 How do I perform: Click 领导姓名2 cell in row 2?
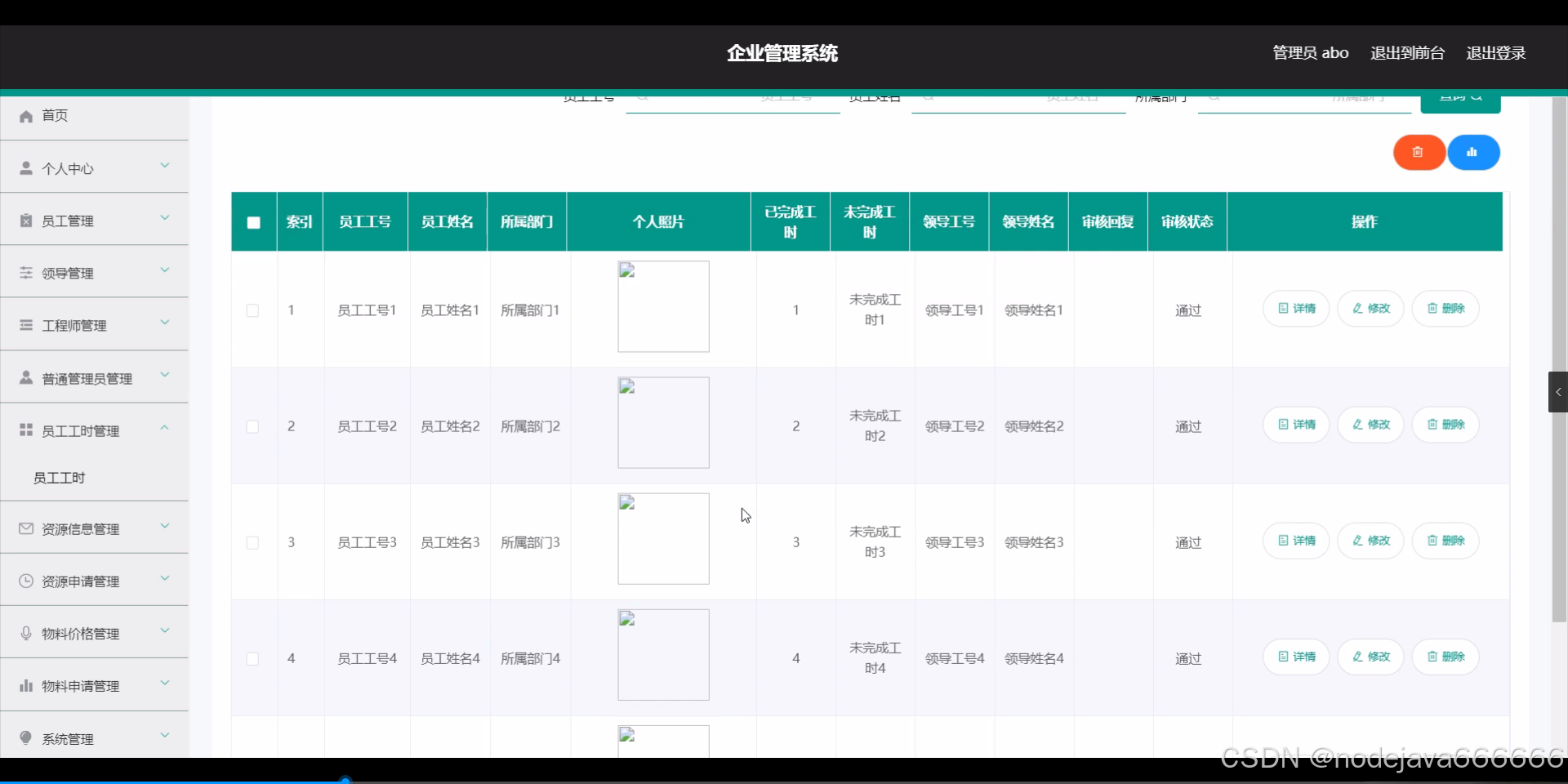click(x=1034, y=426)
